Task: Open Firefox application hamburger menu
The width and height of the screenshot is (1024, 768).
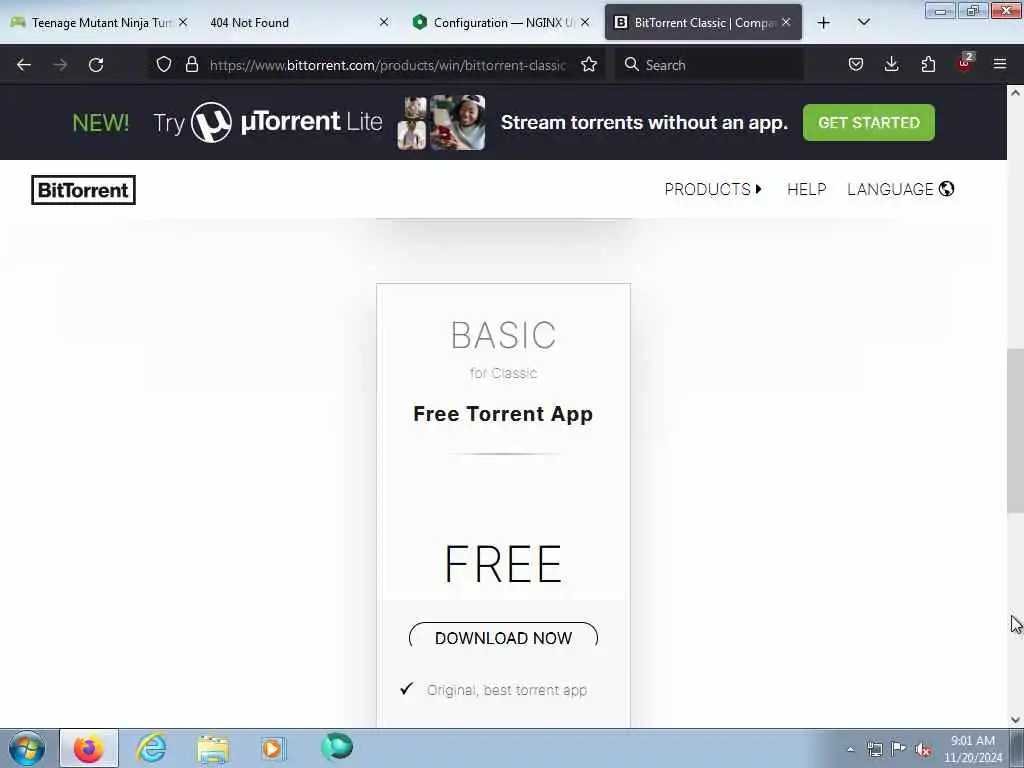Action: tap(1000, 64)
